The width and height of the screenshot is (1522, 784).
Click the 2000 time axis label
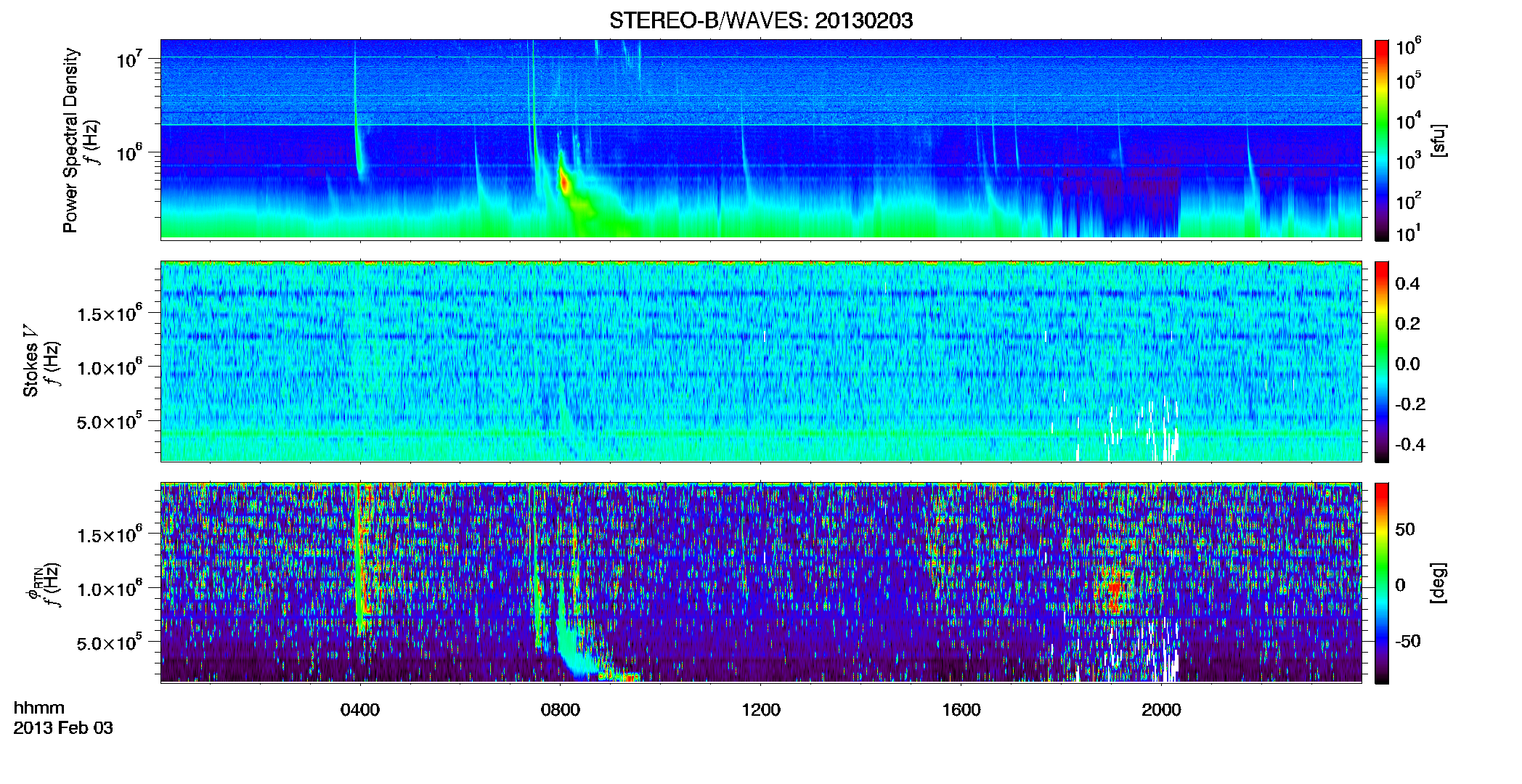click(x=1161, y=710)
